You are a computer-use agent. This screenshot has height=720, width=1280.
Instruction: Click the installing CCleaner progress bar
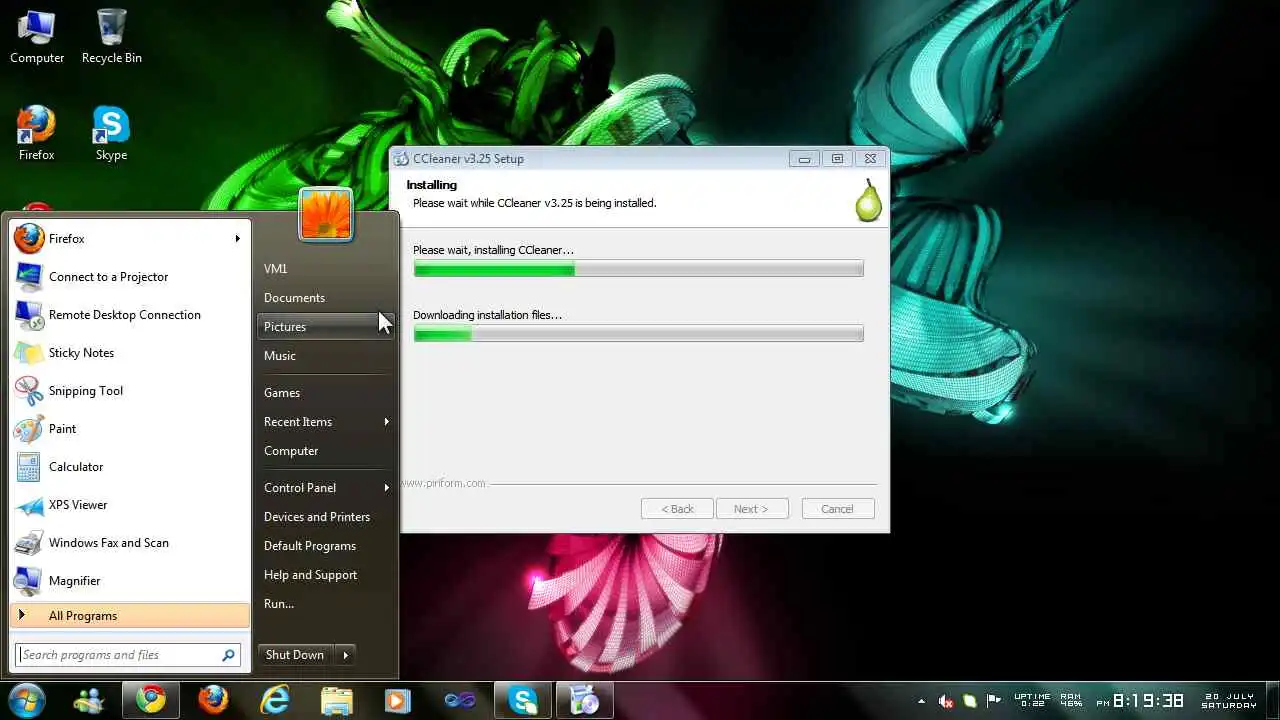[x=638, y=269]
